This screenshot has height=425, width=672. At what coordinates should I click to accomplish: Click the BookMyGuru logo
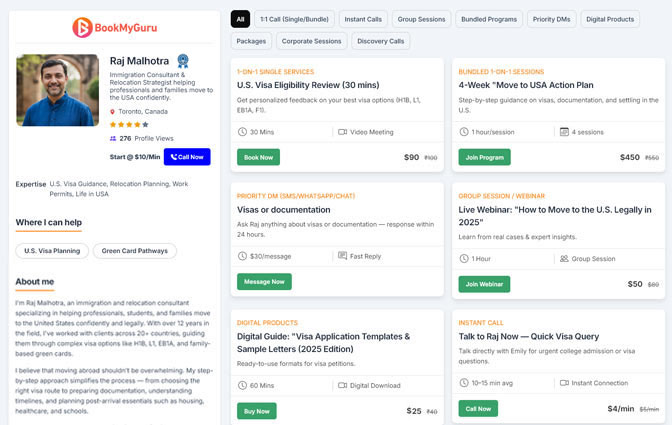click(114, 28)
